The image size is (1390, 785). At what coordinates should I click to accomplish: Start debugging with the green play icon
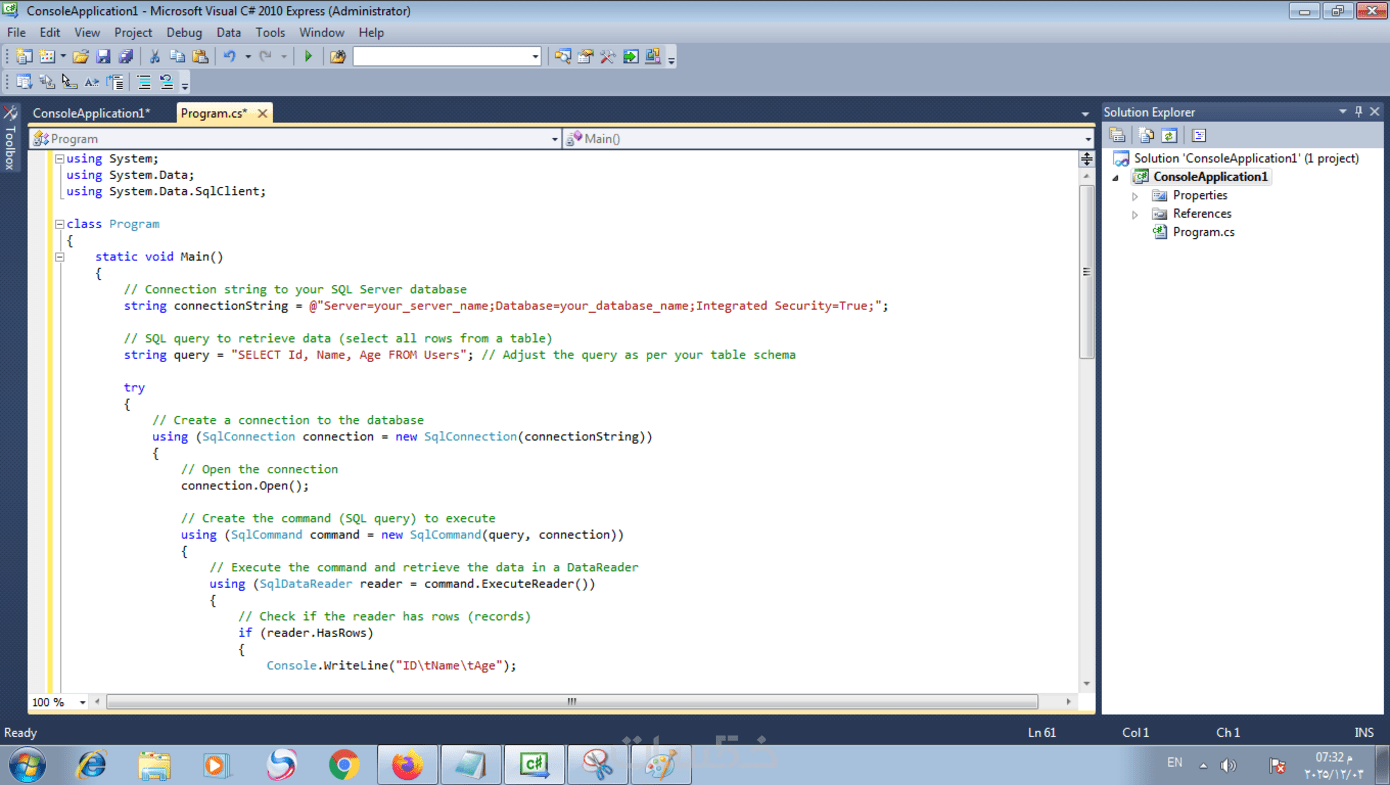pos(308,57)
